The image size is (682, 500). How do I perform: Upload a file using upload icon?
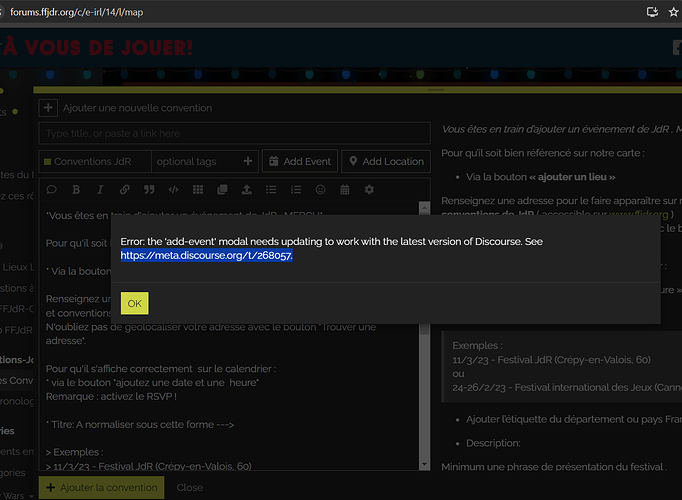[247, 190]
